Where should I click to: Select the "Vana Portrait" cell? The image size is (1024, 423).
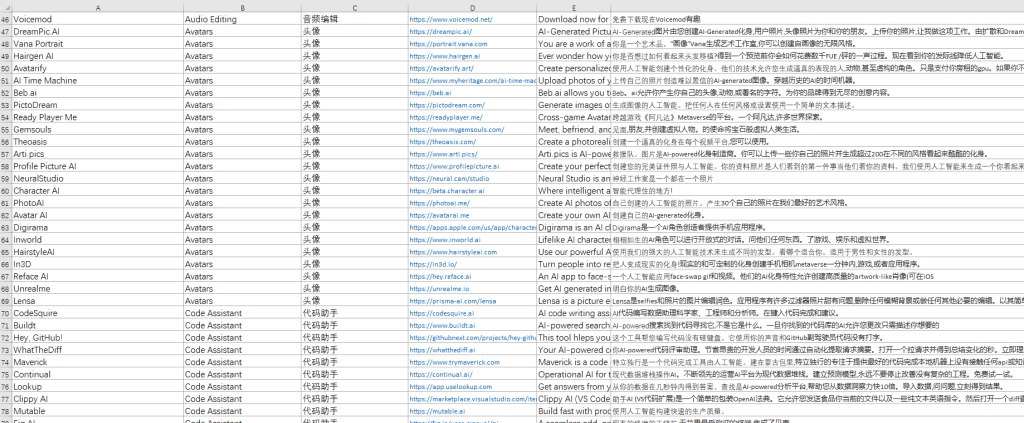pos(97,44)
